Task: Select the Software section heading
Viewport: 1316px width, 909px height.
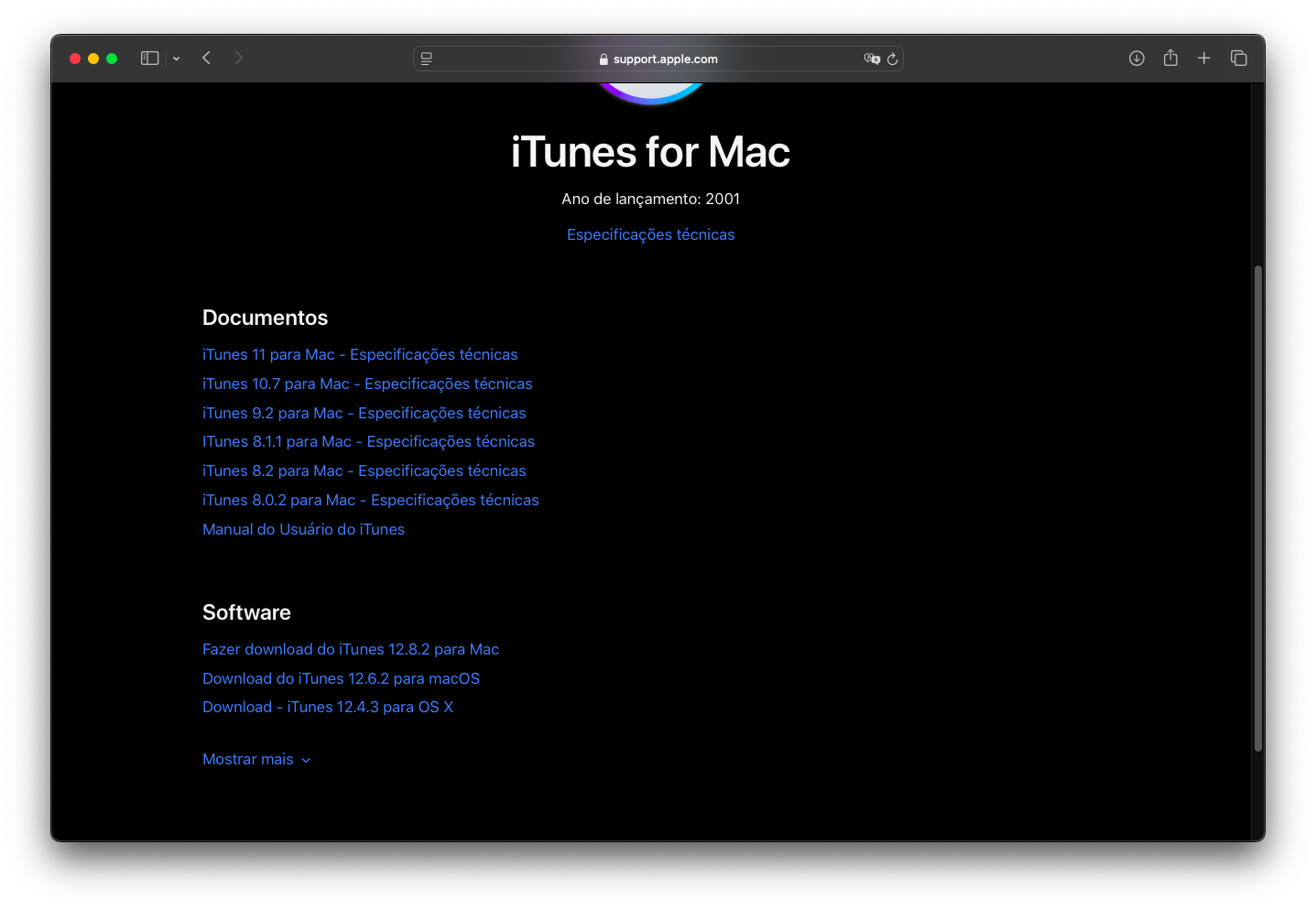Action: (x=246, y=613)
